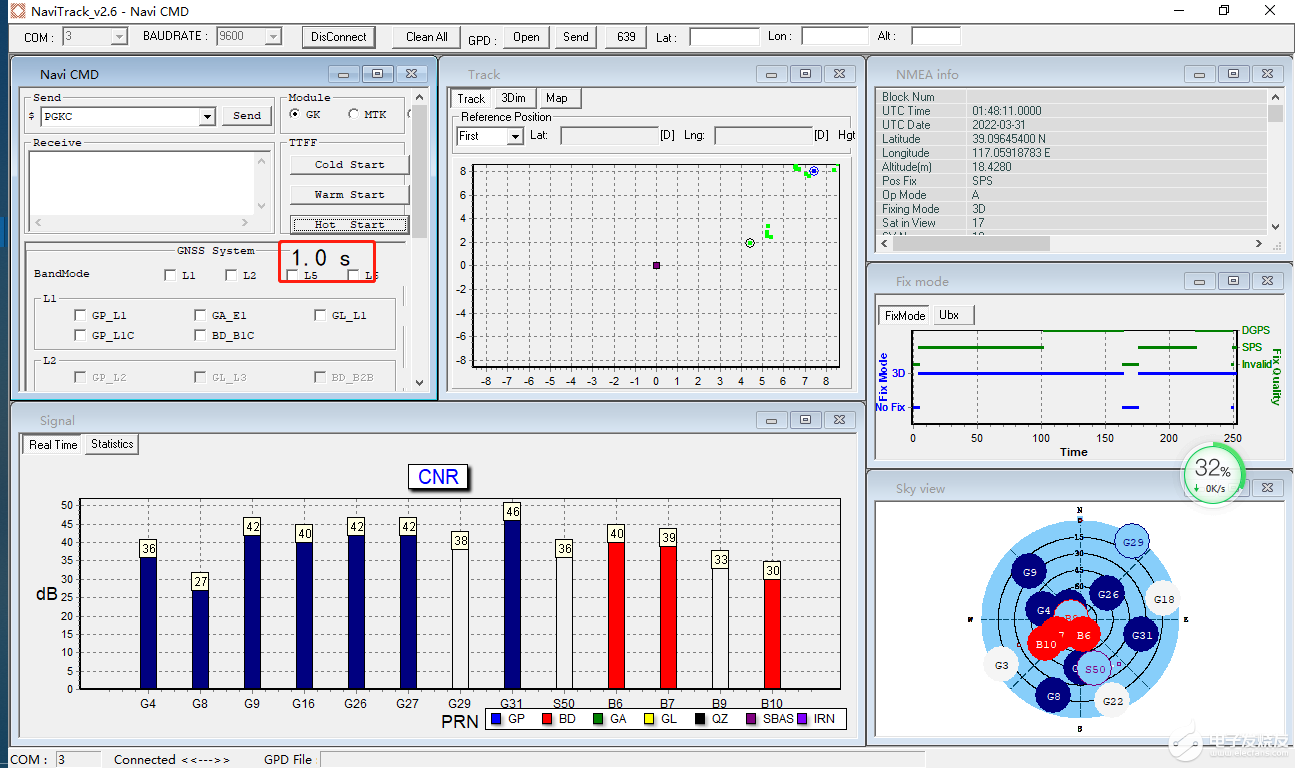This screenshot has width=1295, height=768.
Task: Click the red B6 BeiDou satellite marker
Action: click(1082, 634)
